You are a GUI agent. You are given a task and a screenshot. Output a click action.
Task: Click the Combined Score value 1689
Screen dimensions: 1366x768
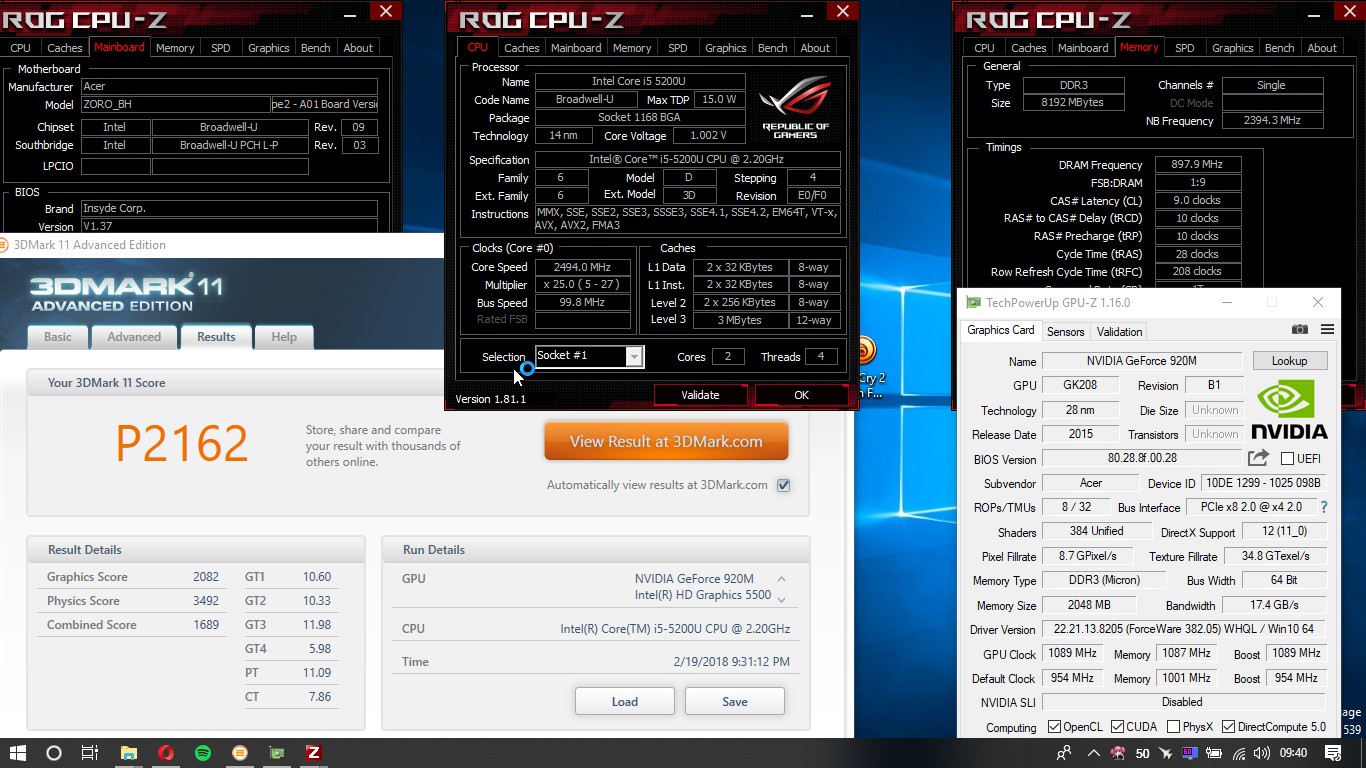[206, 625]
